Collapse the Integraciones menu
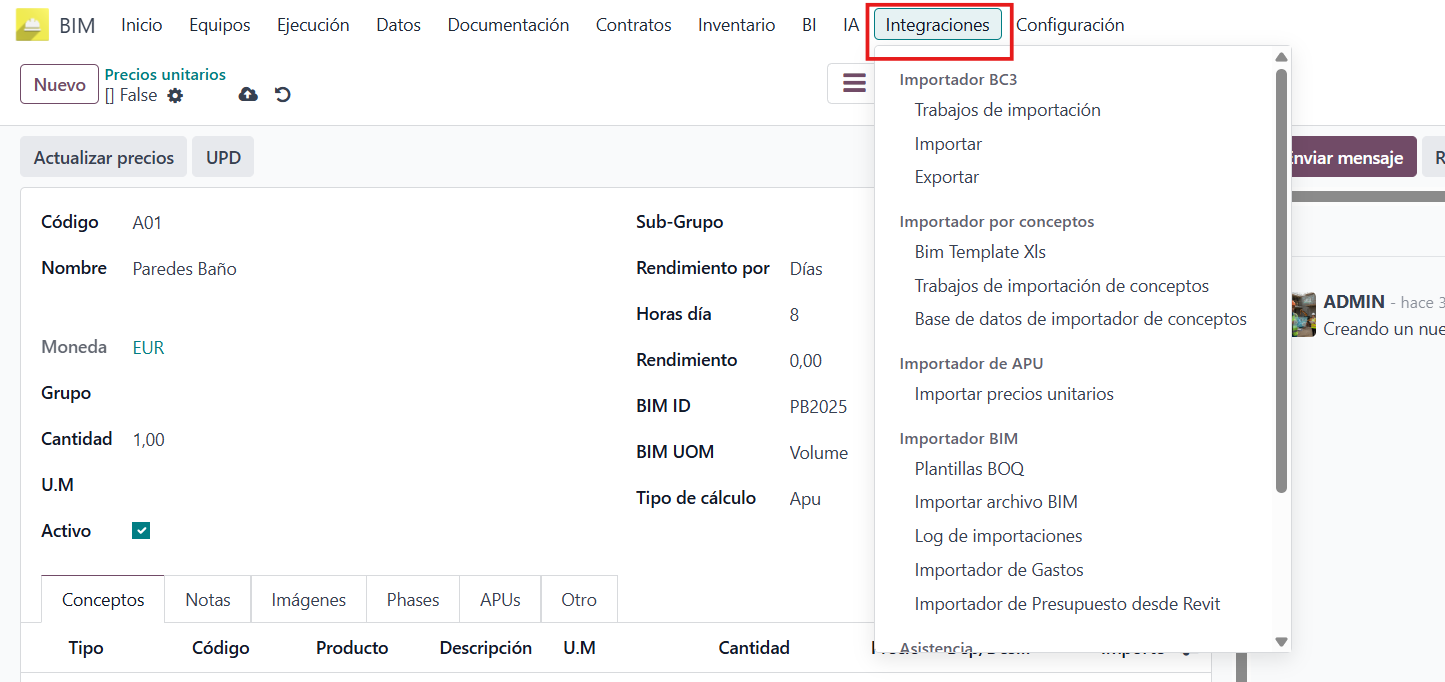 pos(937,25)
